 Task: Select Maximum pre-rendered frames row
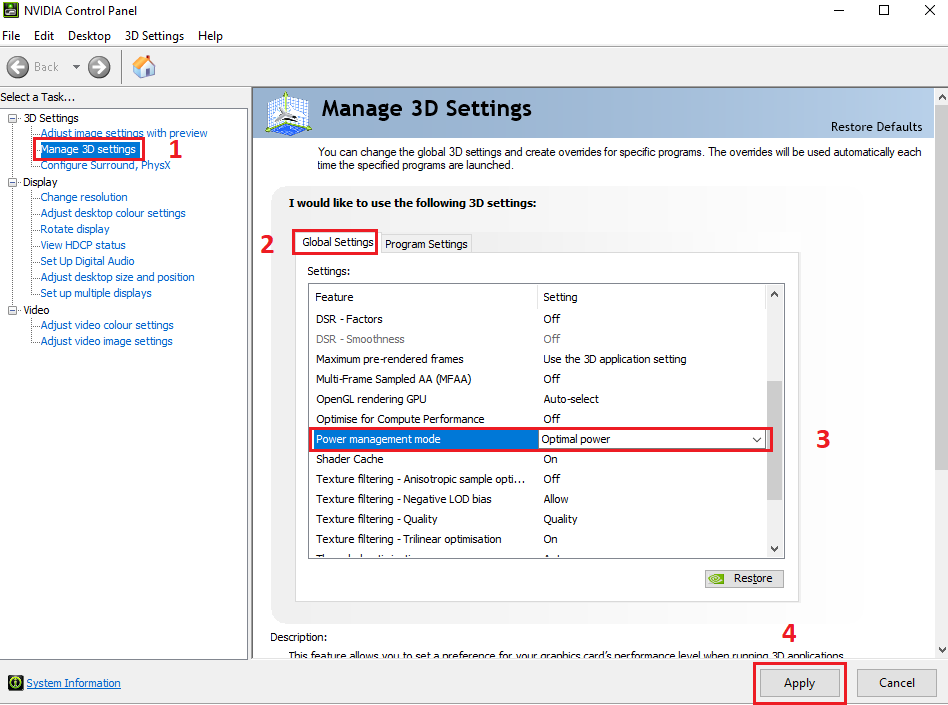pos(537,359)
